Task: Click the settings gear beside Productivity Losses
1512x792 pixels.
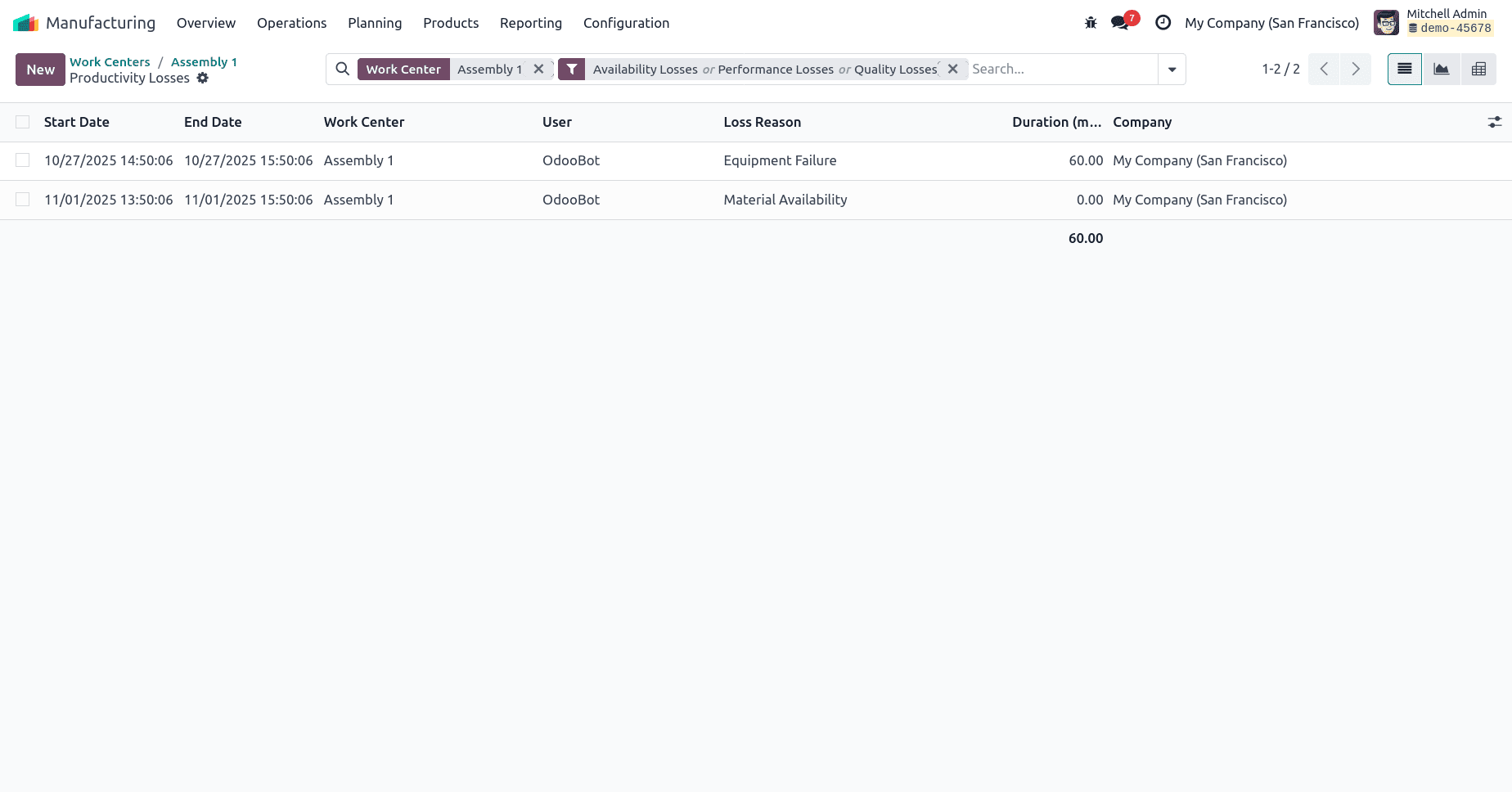Action: tap(202, 78)
